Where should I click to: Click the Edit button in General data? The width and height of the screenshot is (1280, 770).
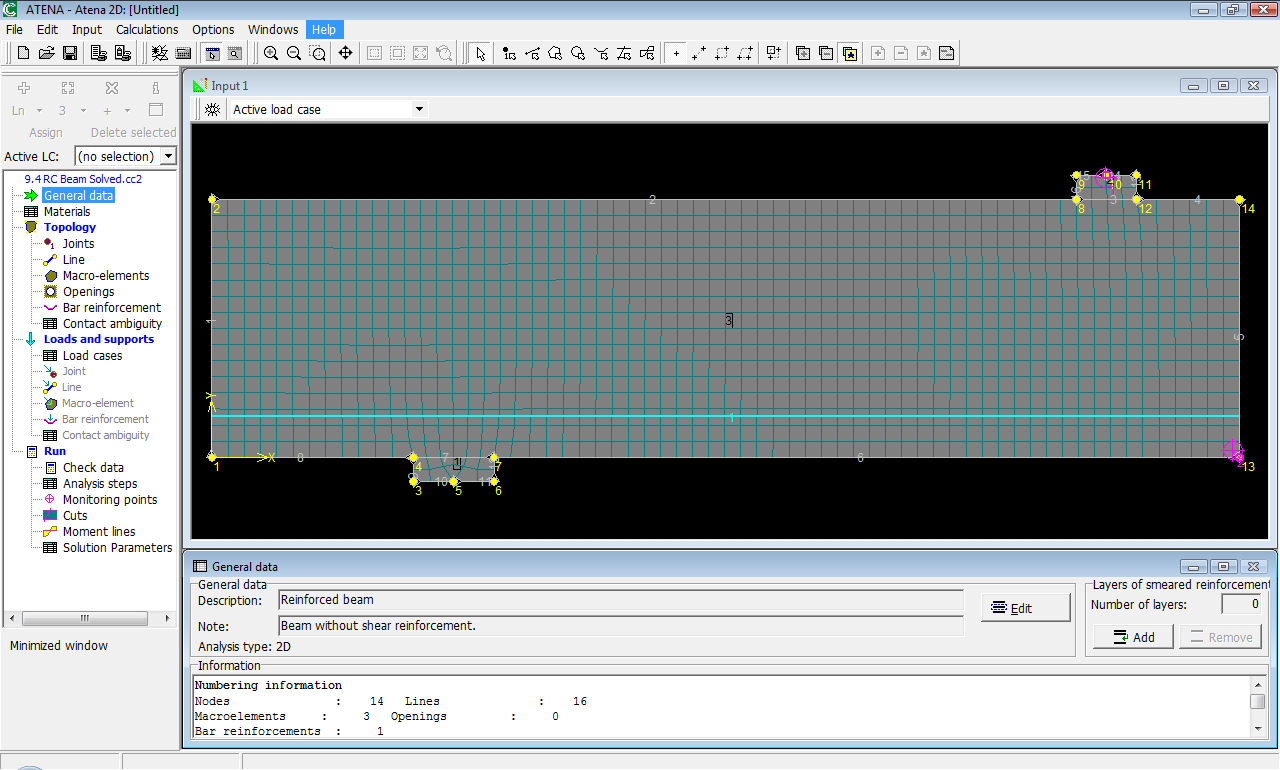(1025, 608)
